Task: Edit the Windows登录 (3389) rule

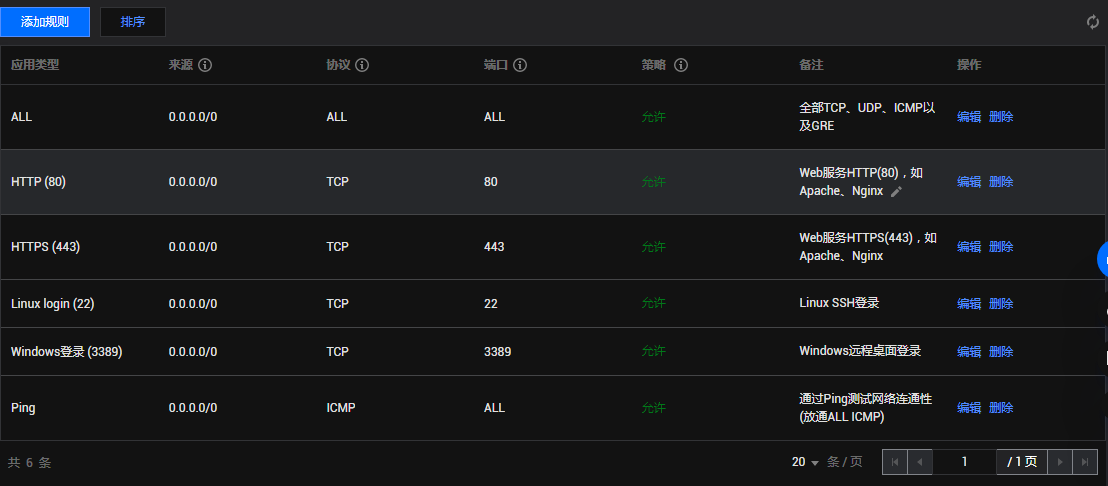Action: coord(969,352)
